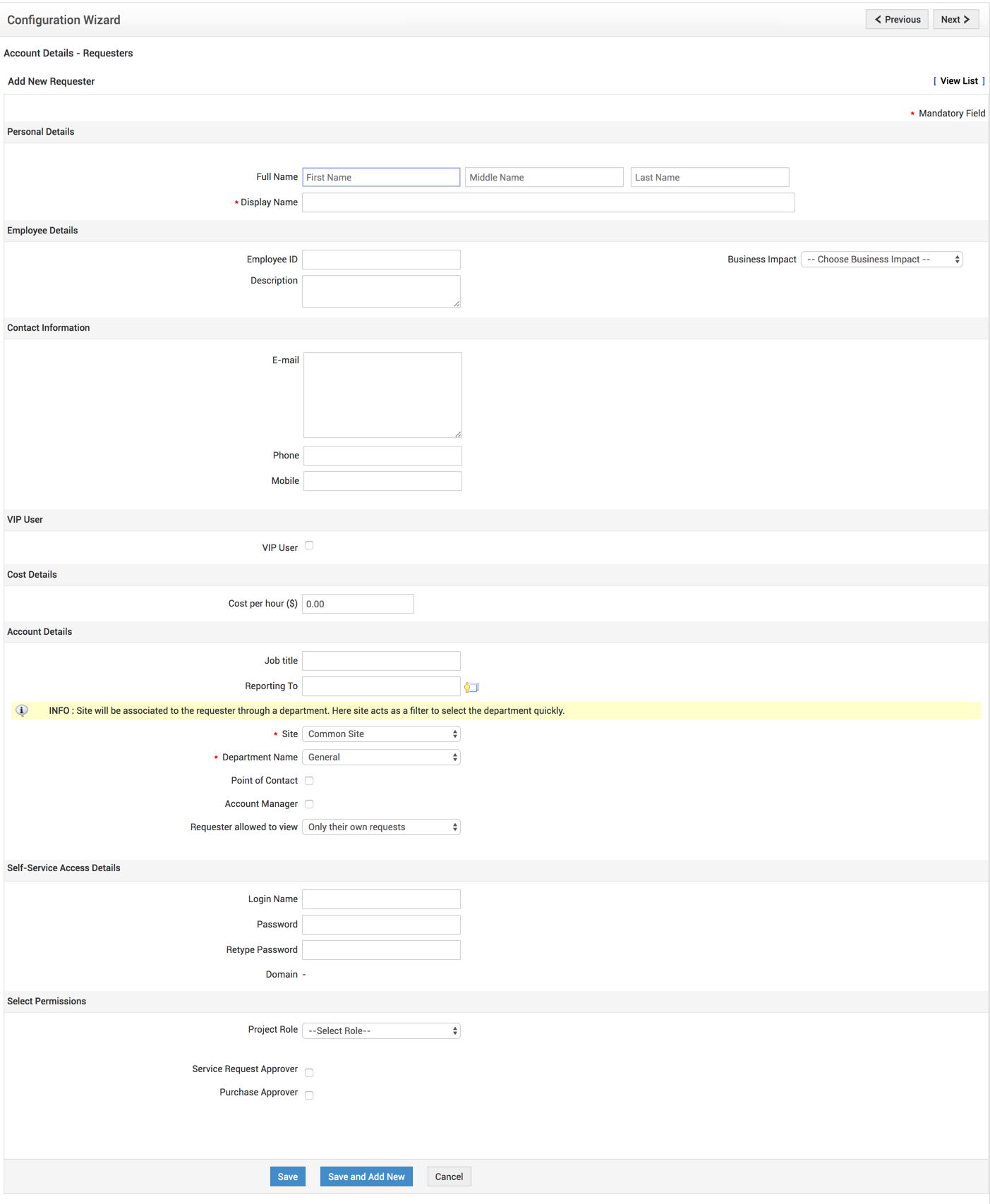Focus the Display Name field
This screenshot has height=1204, width=990.
pyautogui.click(x=548, y=202)
